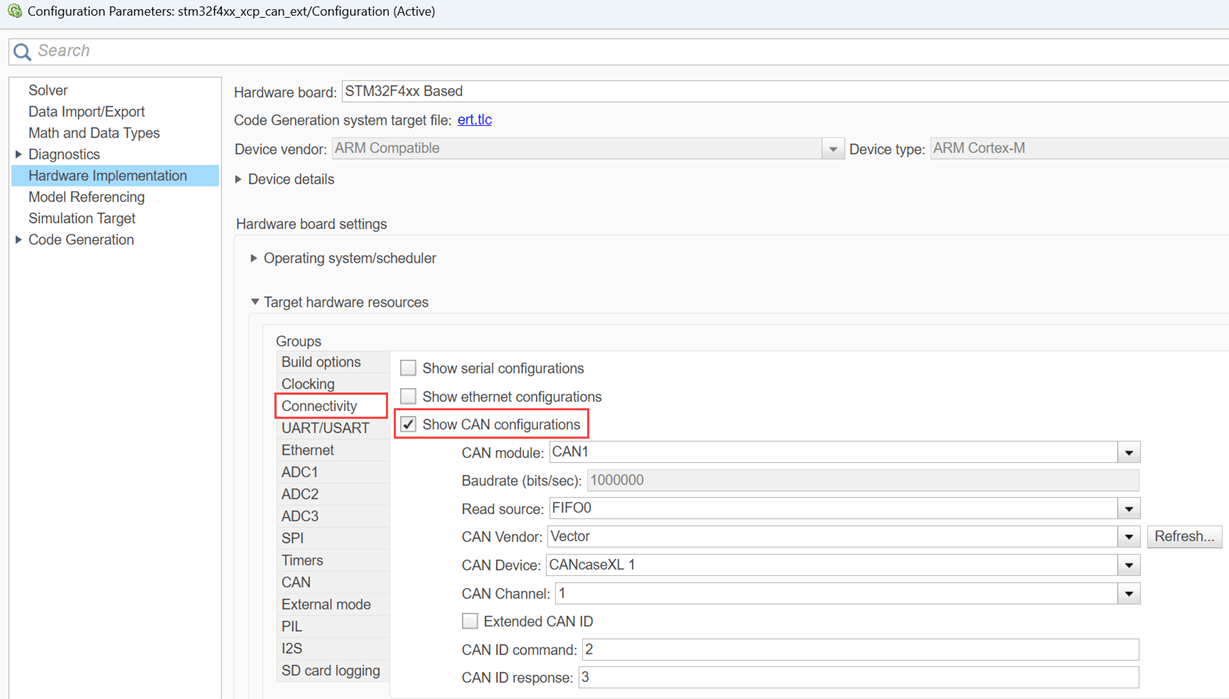Click the search magnifier icon
The height and width of the screenshot is (699, 1229).
pos(22,51)
